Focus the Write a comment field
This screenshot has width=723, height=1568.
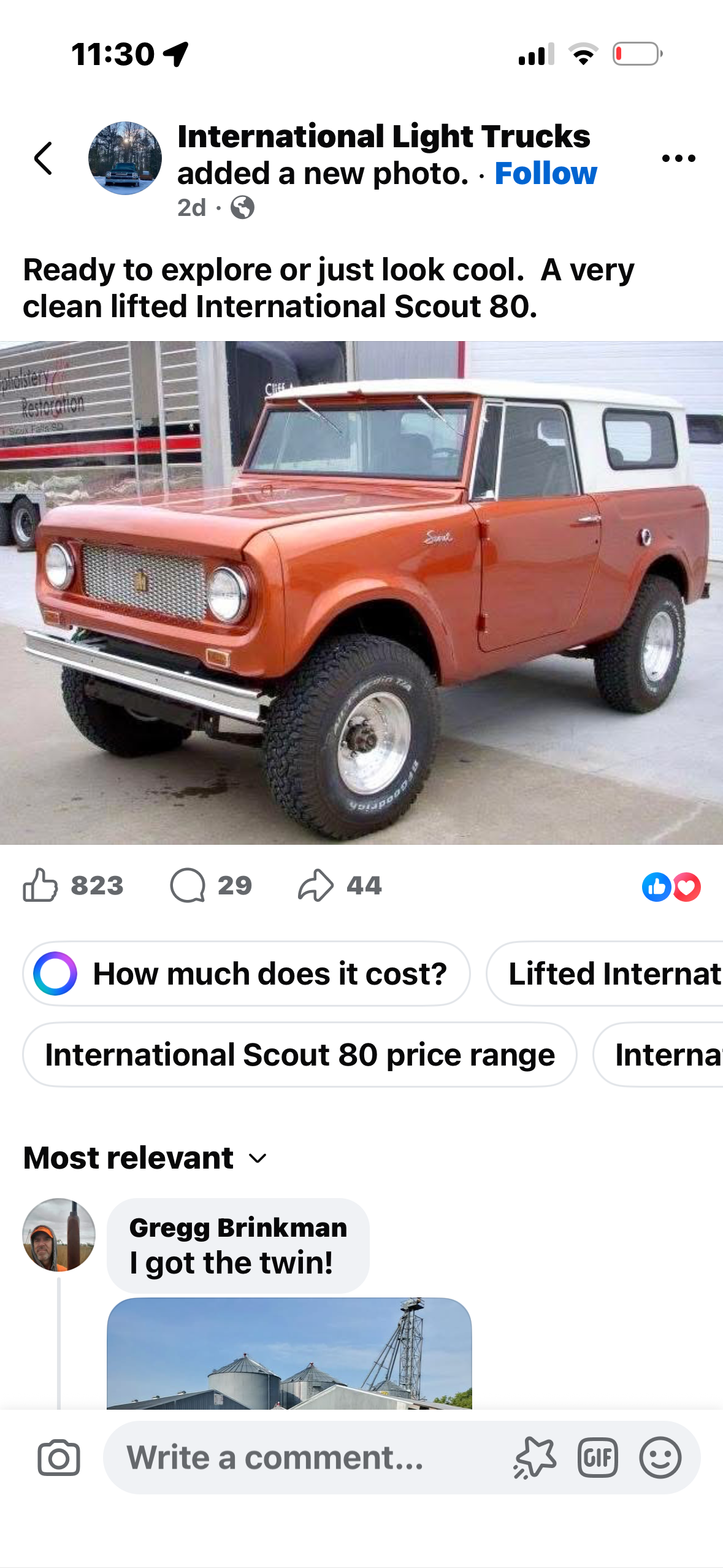307,1458
